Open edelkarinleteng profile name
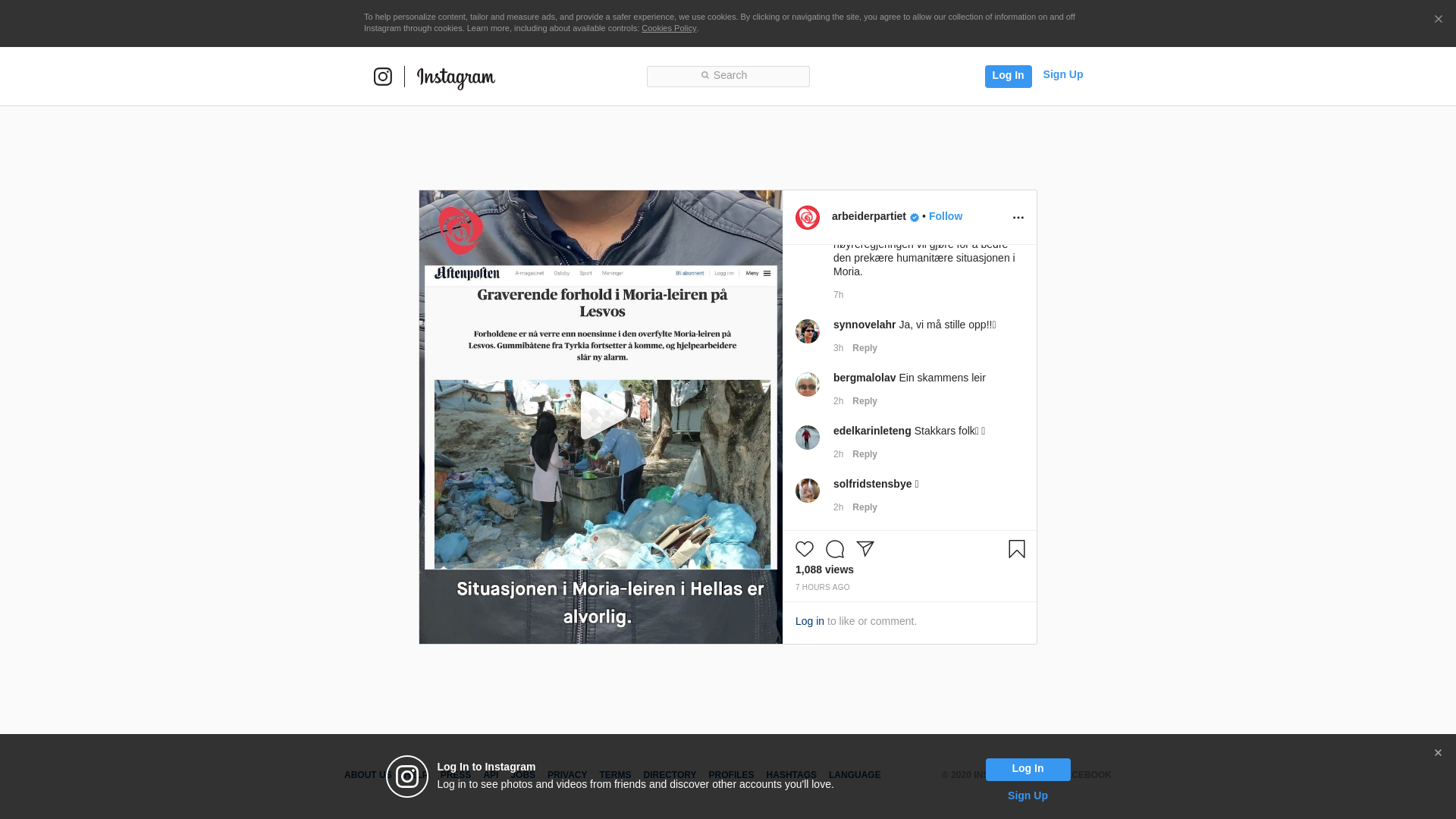This screenshot has height=819, width=1456. click(x=872, y=431)
